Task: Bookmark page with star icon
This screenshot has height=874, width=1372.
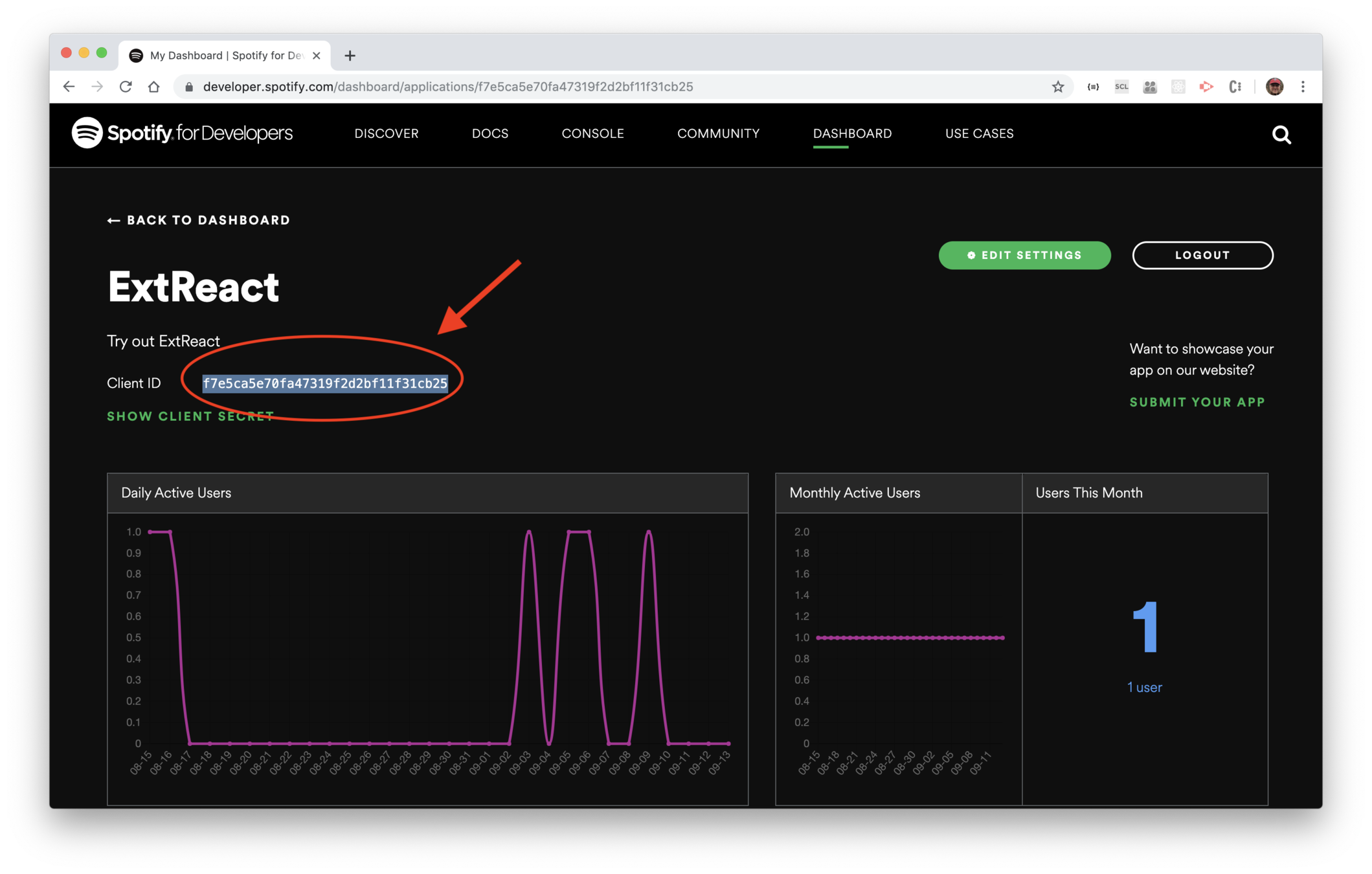Action: click(1058, 87)
